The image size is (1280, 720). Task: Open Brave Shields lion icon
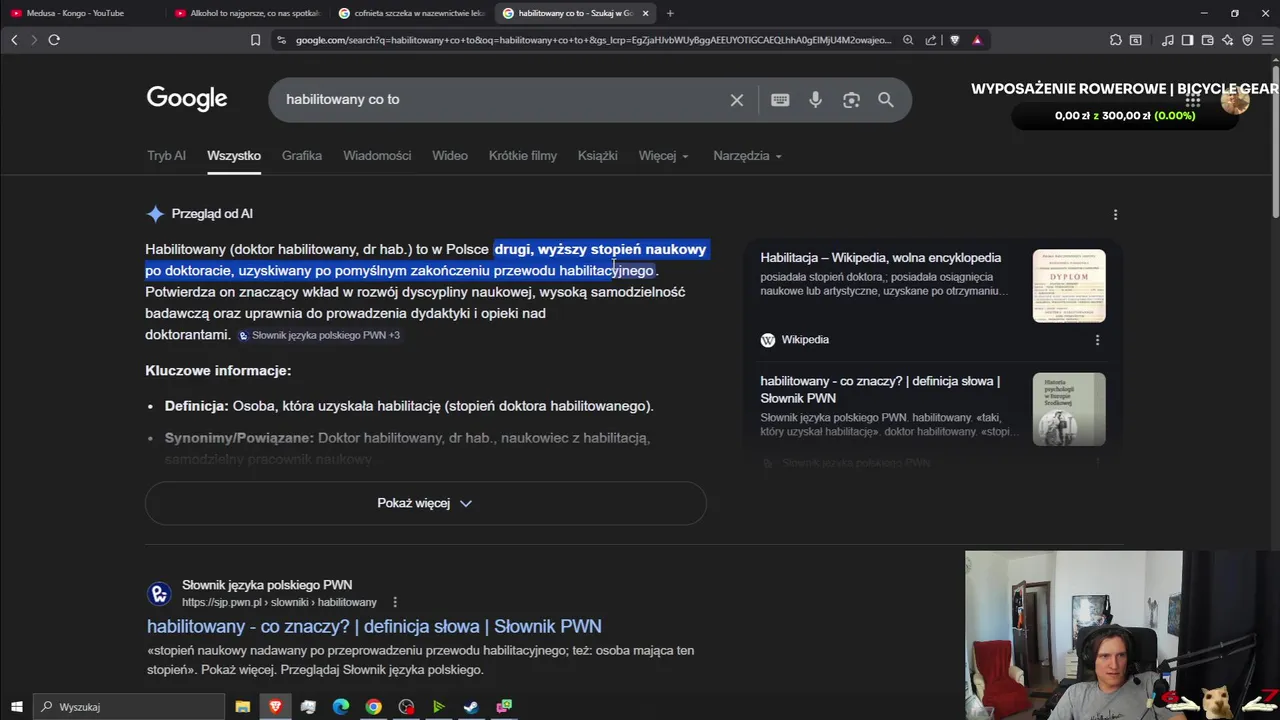click(954, 40)
